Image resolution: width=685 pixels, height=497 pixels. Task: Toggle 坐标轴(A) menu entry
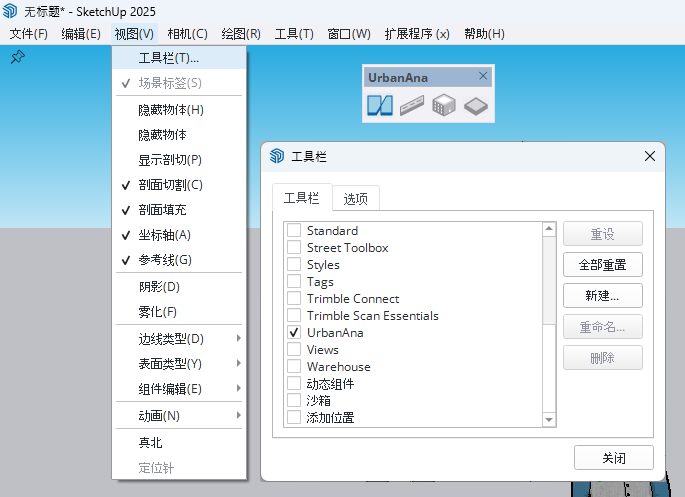coord(179,235)
